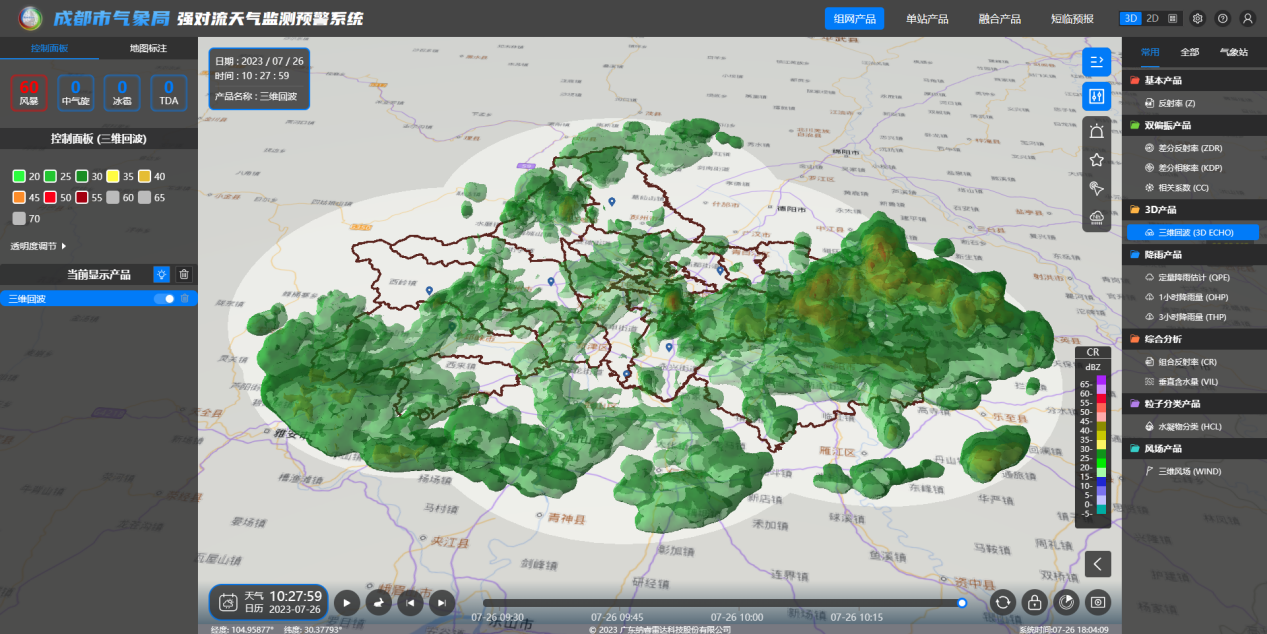Screen dimensions: 1267x634
Task: Select 组合反射率 (CR) product
Action: point(1187,362)
